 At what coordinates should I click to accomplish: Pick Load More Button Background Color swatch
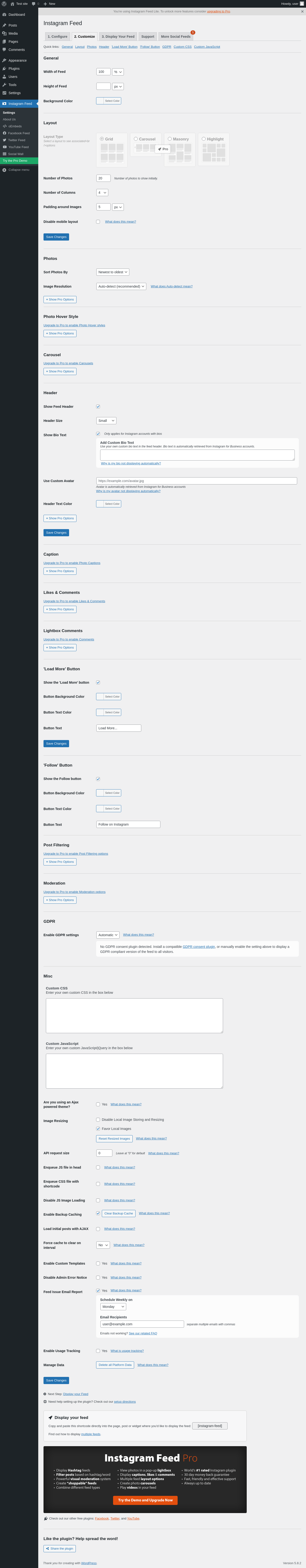[109, 696]
